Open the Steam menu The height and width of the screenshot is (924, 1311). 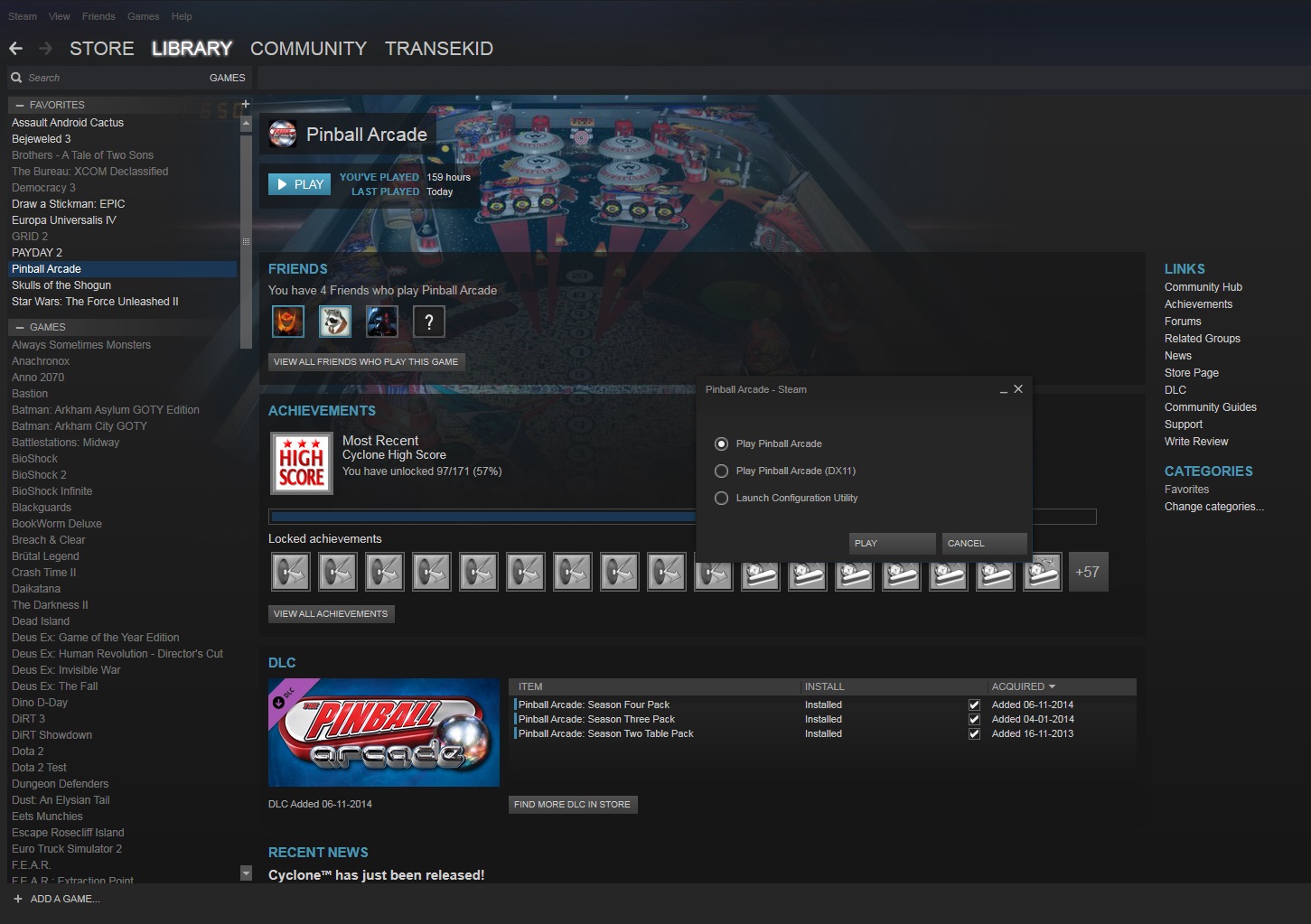pos(23,16)
